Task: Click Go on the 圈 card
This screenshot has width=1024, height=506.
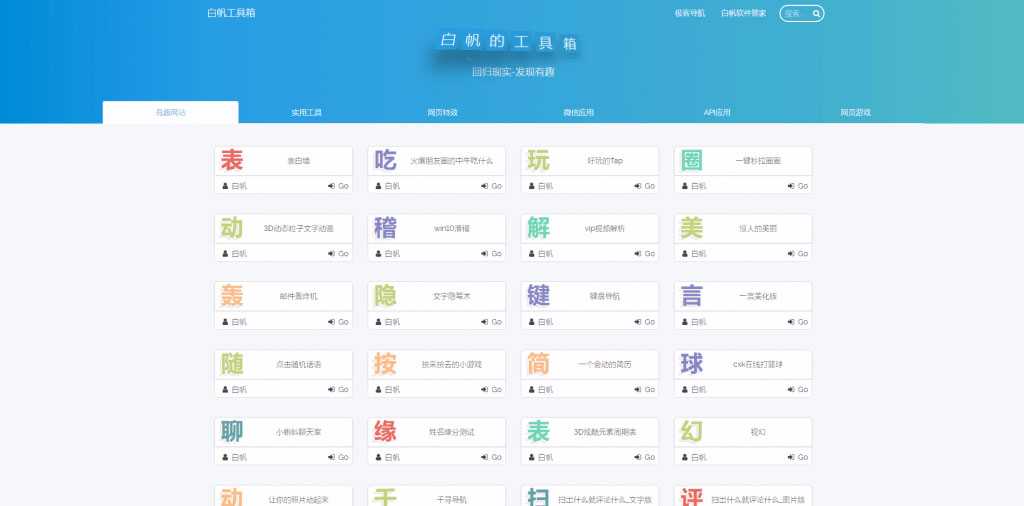Action: point(798,186)
